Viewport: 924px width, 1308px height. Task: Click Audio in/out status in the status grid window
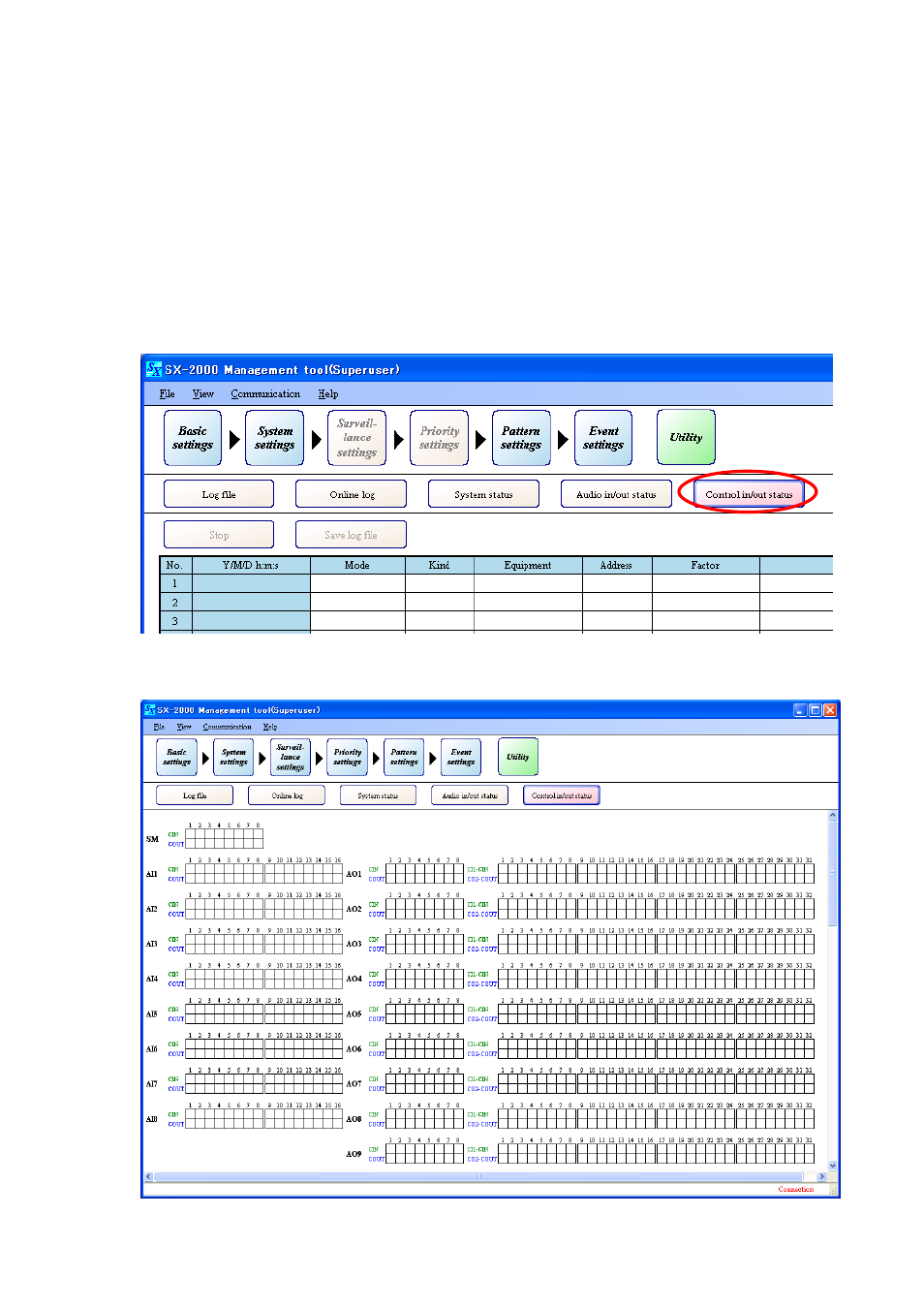tap(470, 795)
